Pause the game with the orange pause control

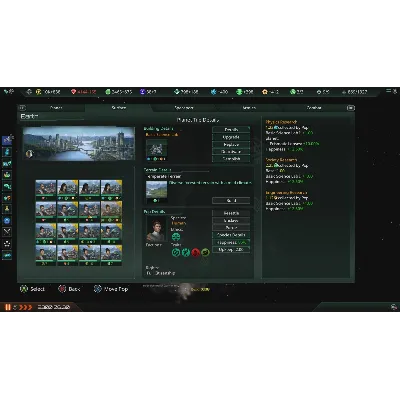pos(8,307)
